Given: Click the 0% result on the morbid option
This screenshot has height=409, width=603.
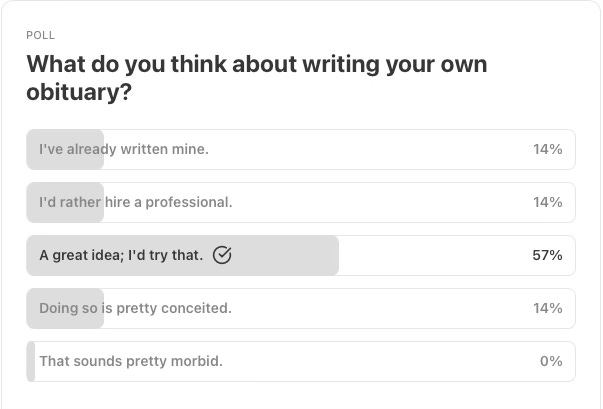Looking at the screenshot, I should pyautogui.click(x=551, y=361).
